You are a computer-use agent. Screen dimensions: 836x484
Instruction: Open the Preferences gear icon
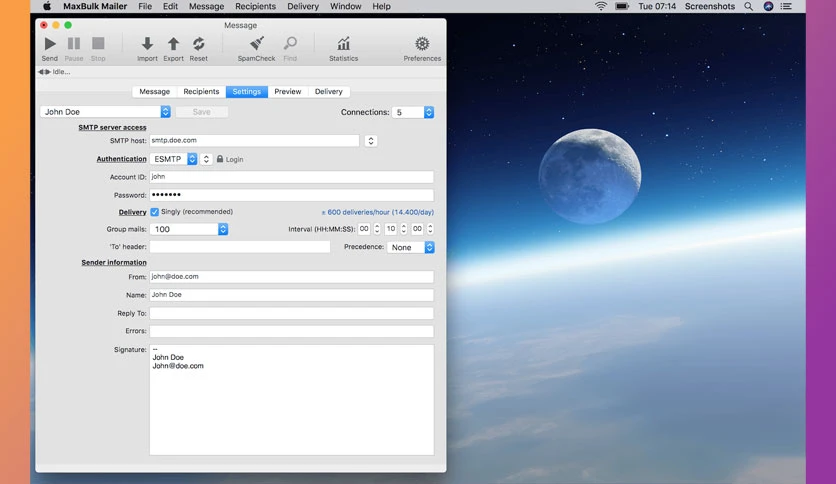[x=422, y=44]
